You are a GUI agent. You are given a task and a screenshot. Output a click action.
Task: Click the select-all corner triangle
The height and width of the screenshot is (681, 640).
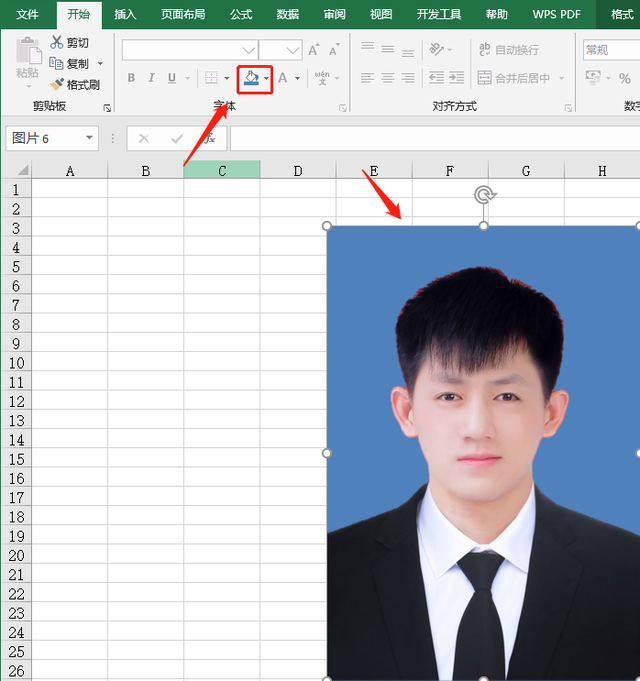click(x=22, y=170)
